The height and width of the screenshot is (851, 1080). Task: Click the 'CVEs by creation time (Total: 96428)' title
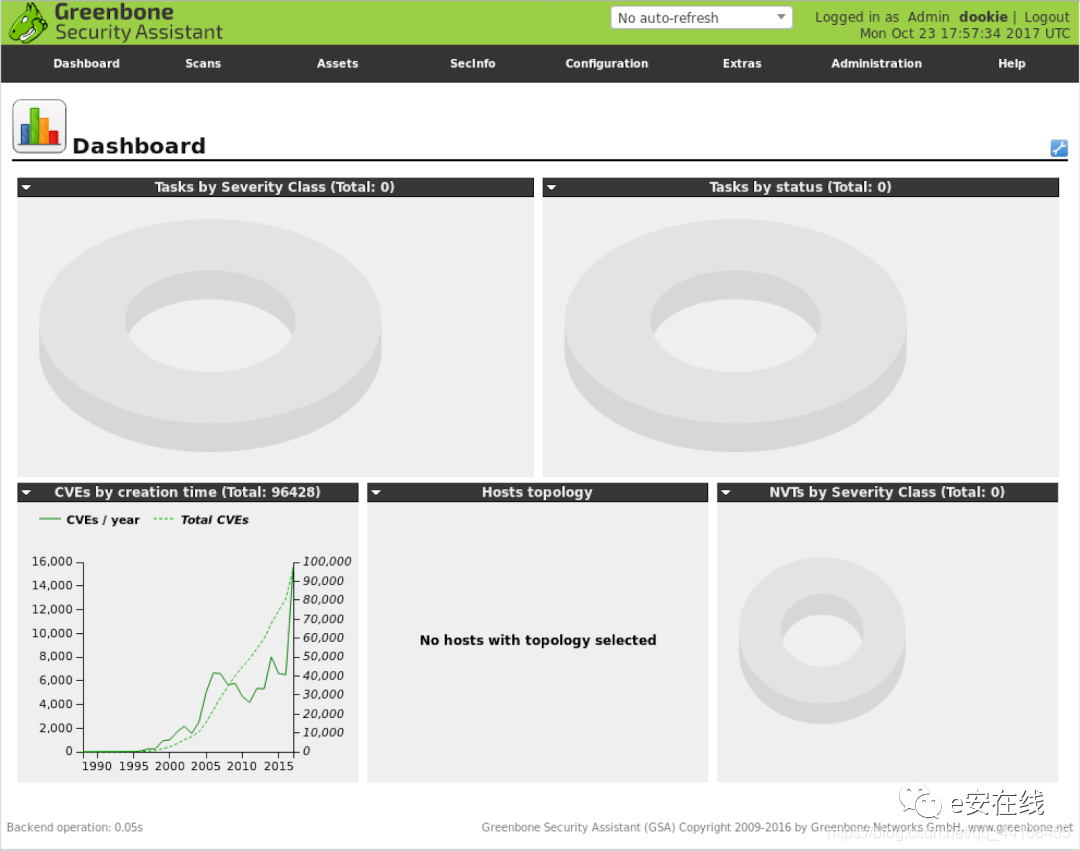tap(187, 492)
